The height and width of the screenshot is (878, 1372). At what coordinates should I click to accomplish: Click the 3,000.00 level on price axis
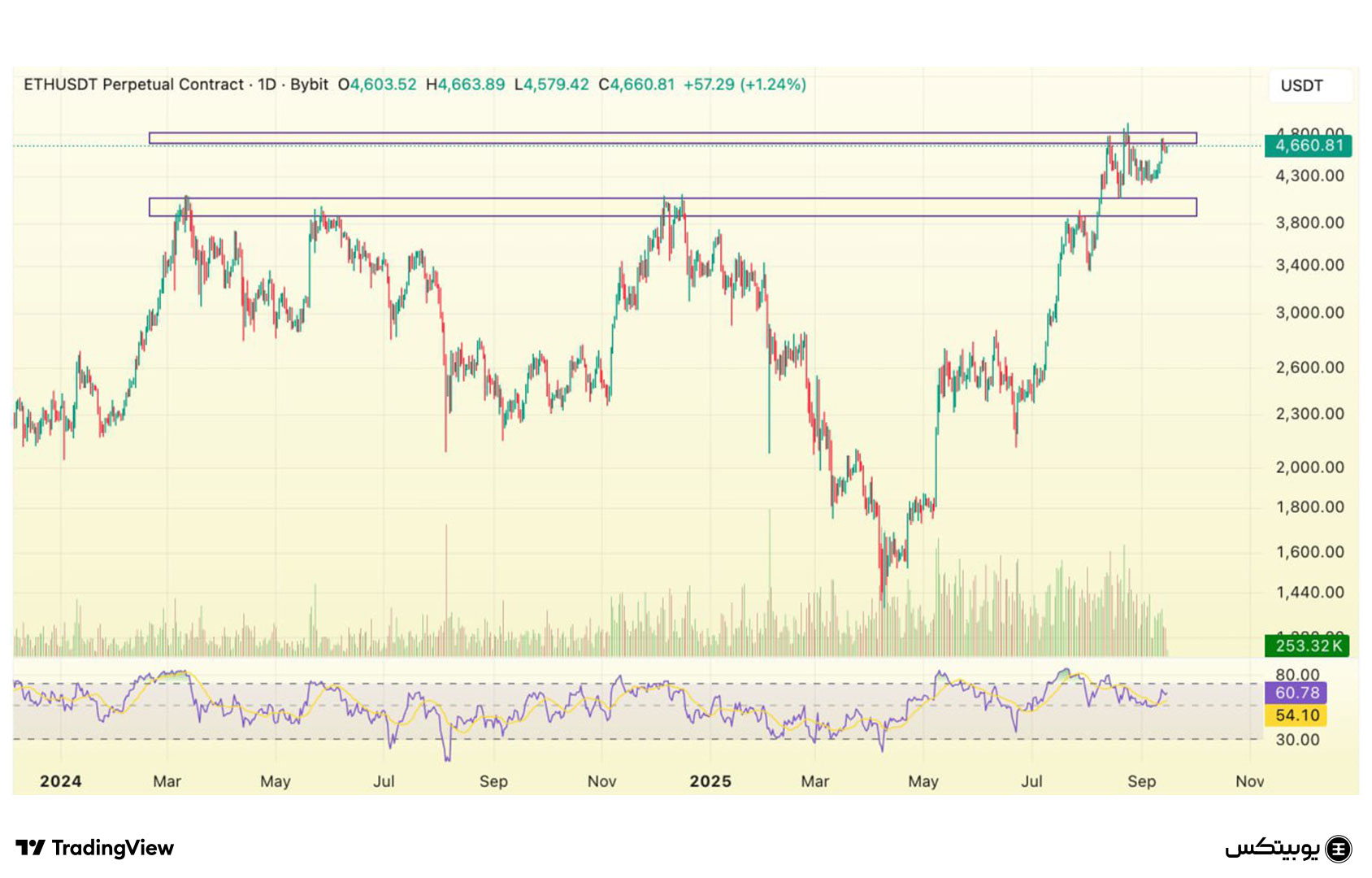click(x=1309, y=313)
